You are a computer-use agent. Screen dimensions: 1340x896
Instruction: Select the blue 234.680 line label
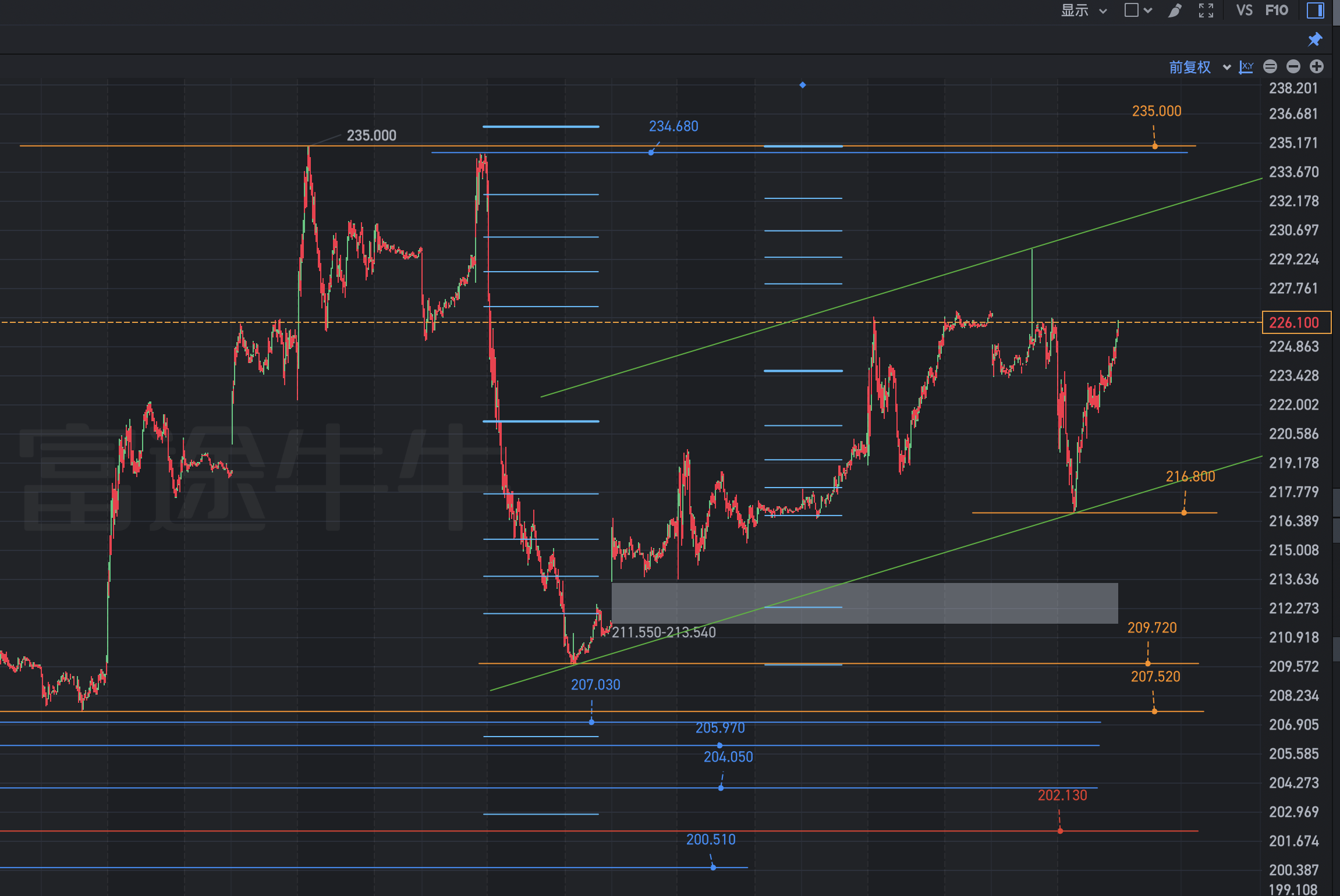click(x=673, y=126)
